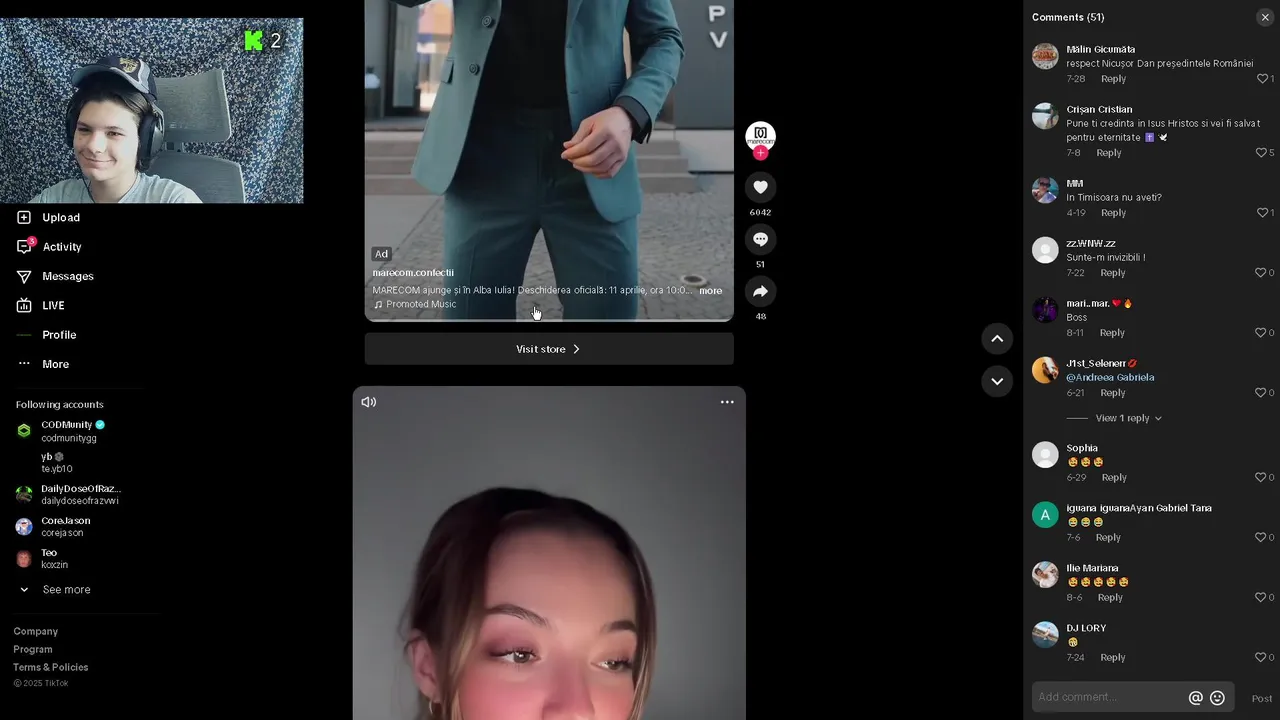Open the emoji picker in comment box

(1217, 698)
